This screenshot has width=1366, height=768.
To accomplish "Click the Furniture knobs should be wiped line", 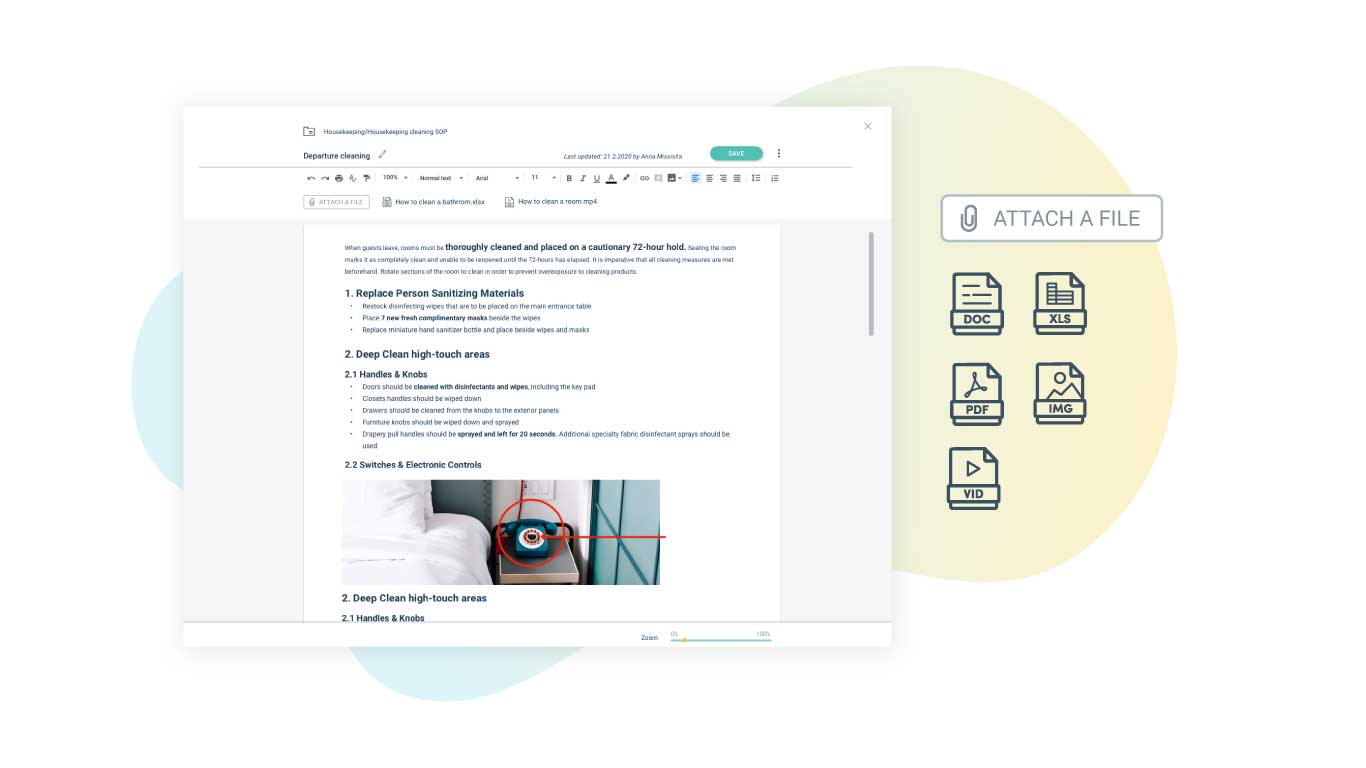I will 441,422.
